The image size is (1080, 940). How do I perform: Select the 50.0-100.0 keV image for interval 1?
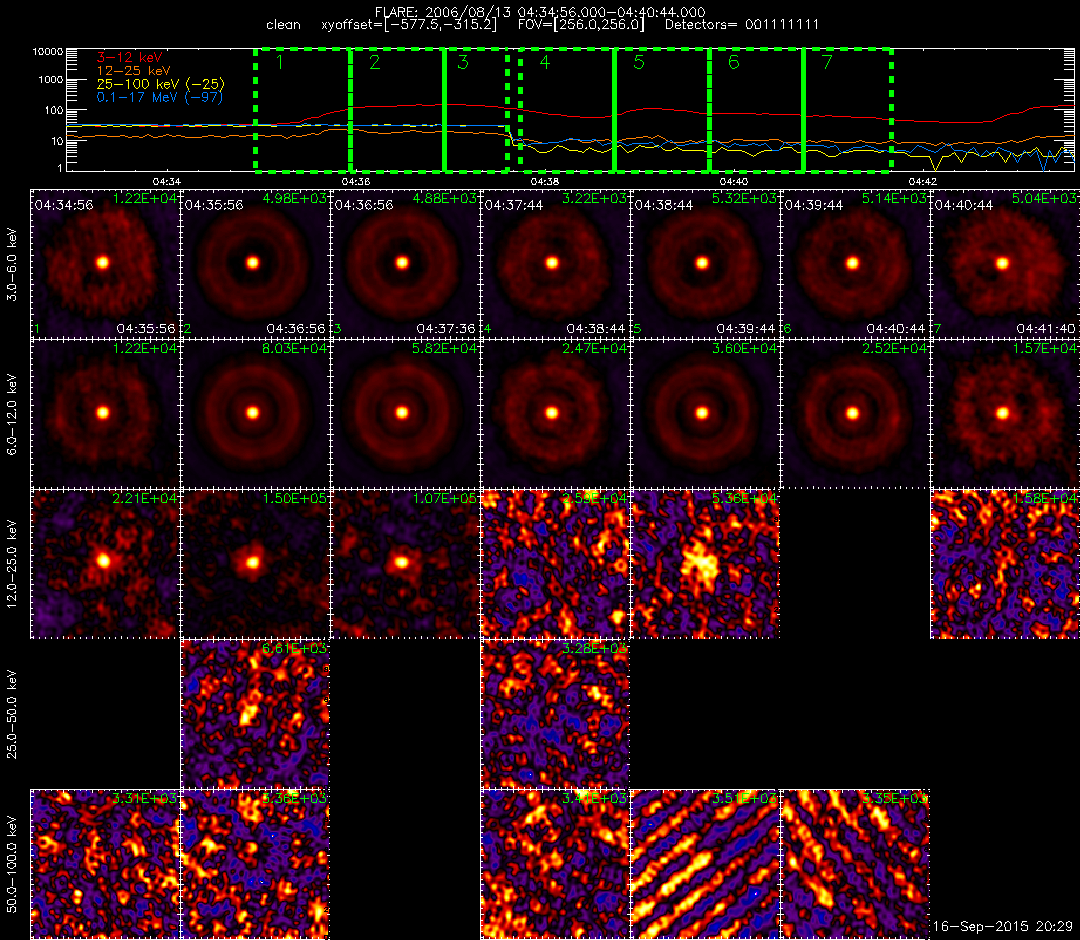pyautogui.click(x=105, y=864)
